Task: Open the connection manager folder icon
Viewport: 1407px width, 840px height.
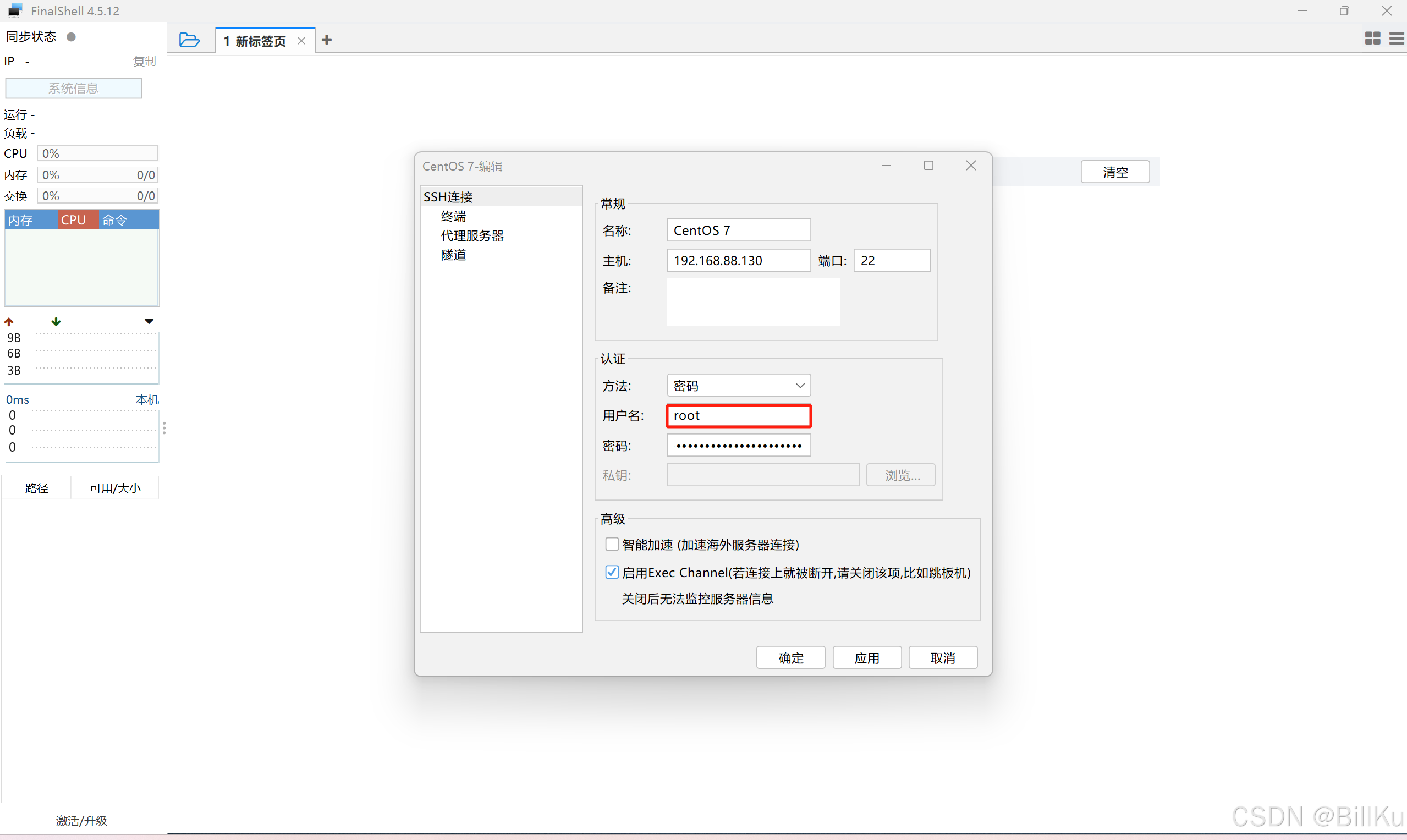Action: pos(189,40)
